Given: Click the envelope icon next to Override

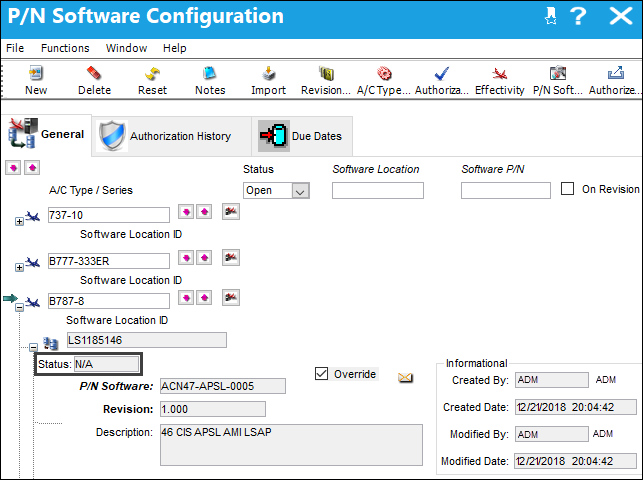Looking at the screenshot, I should coord(405,378).
